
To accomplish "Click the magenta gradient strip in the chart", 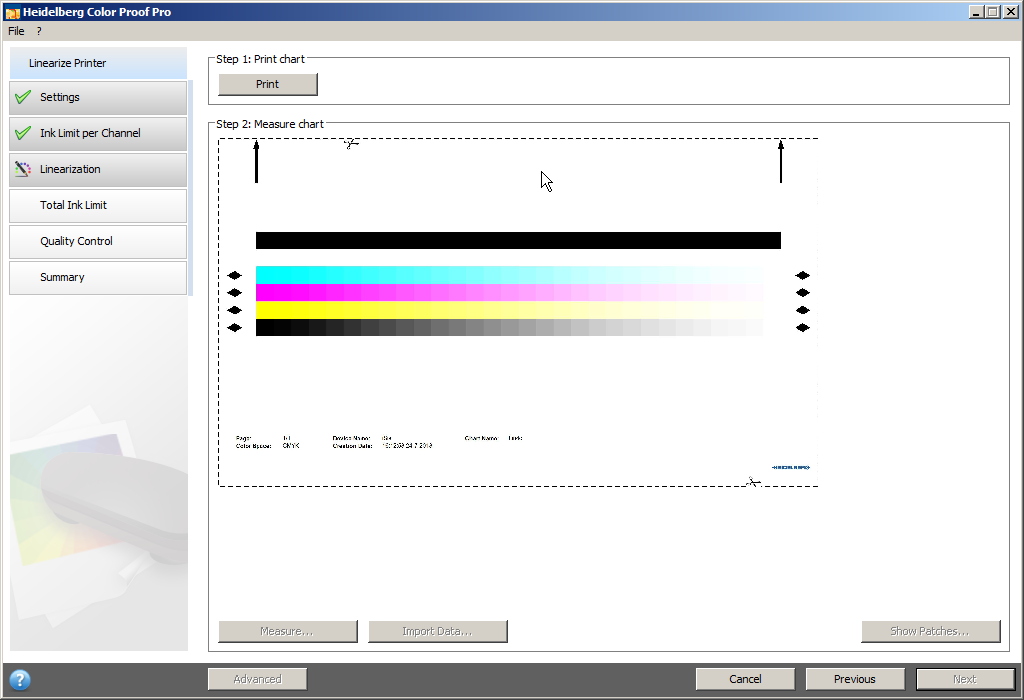I will click(509, 293).
